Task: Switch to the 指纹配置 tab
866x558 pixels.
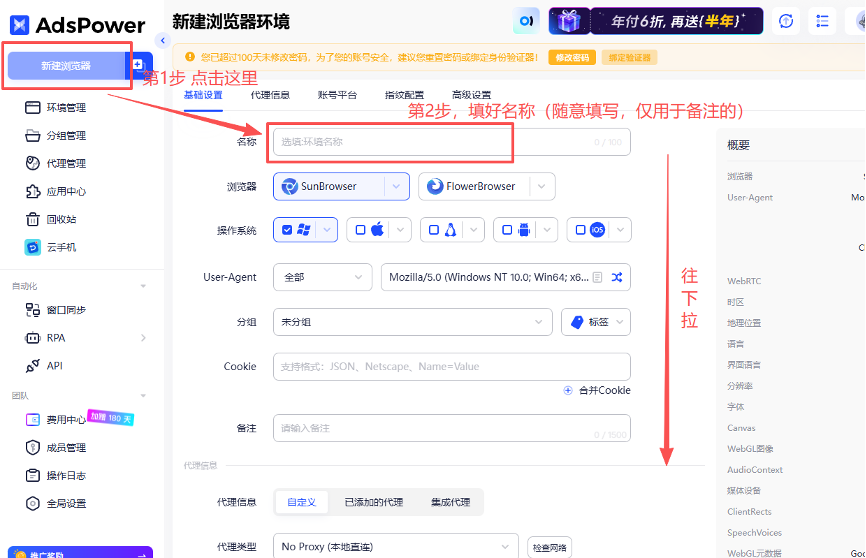Action: point(404,95)
